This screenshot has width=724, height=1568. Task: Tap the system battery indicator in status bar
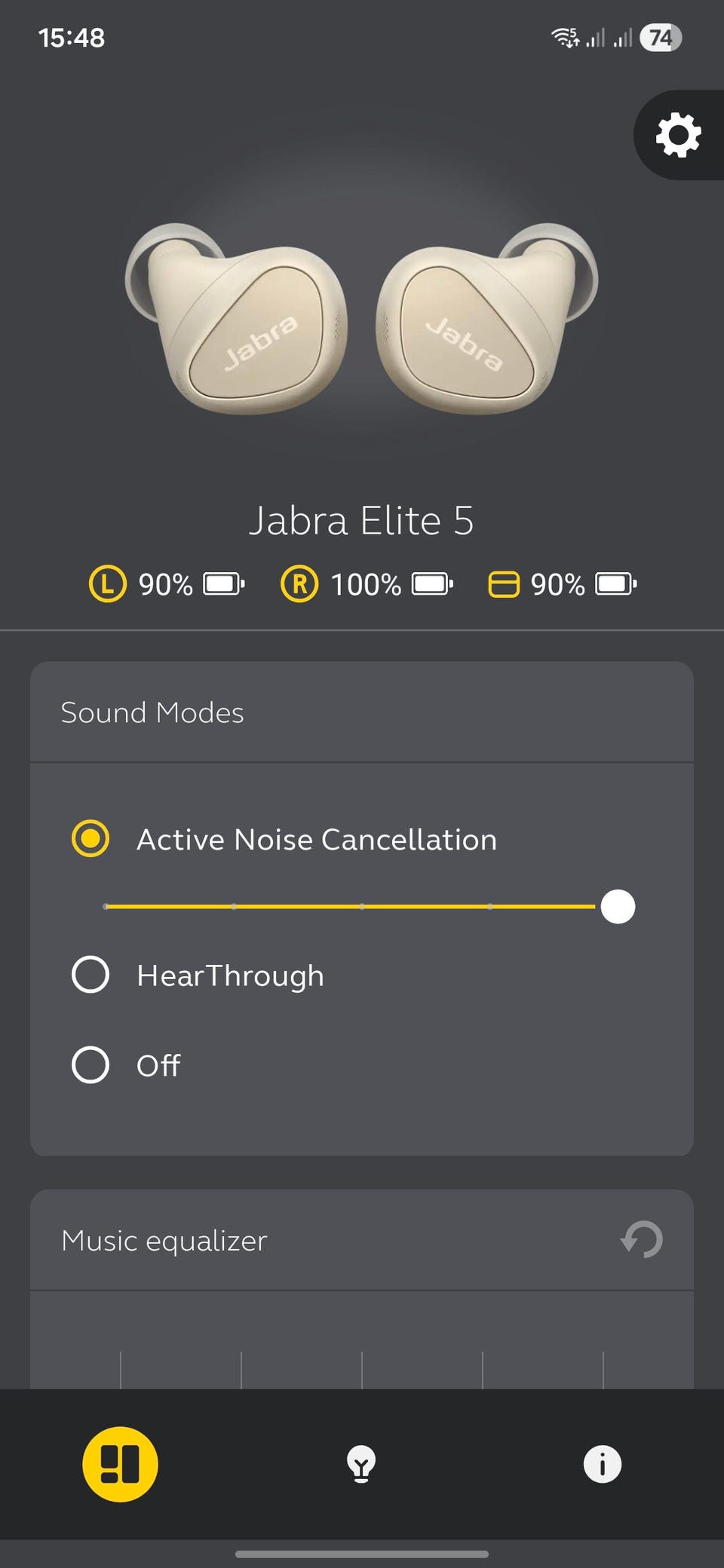click(x=660, y=38)
